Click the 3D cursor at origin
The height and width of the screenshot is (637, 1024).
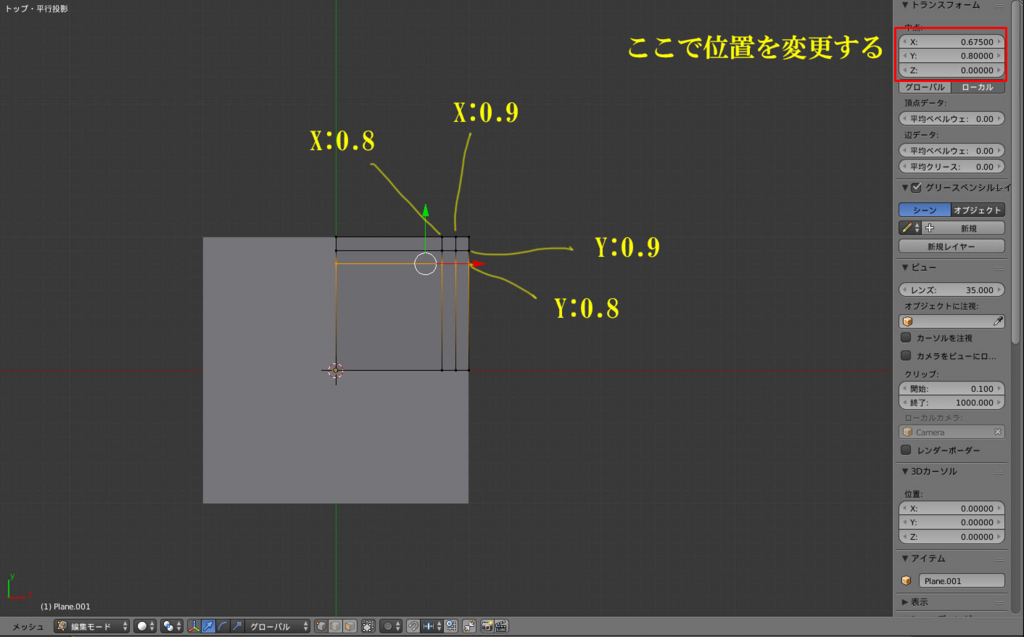click(336, 370)
